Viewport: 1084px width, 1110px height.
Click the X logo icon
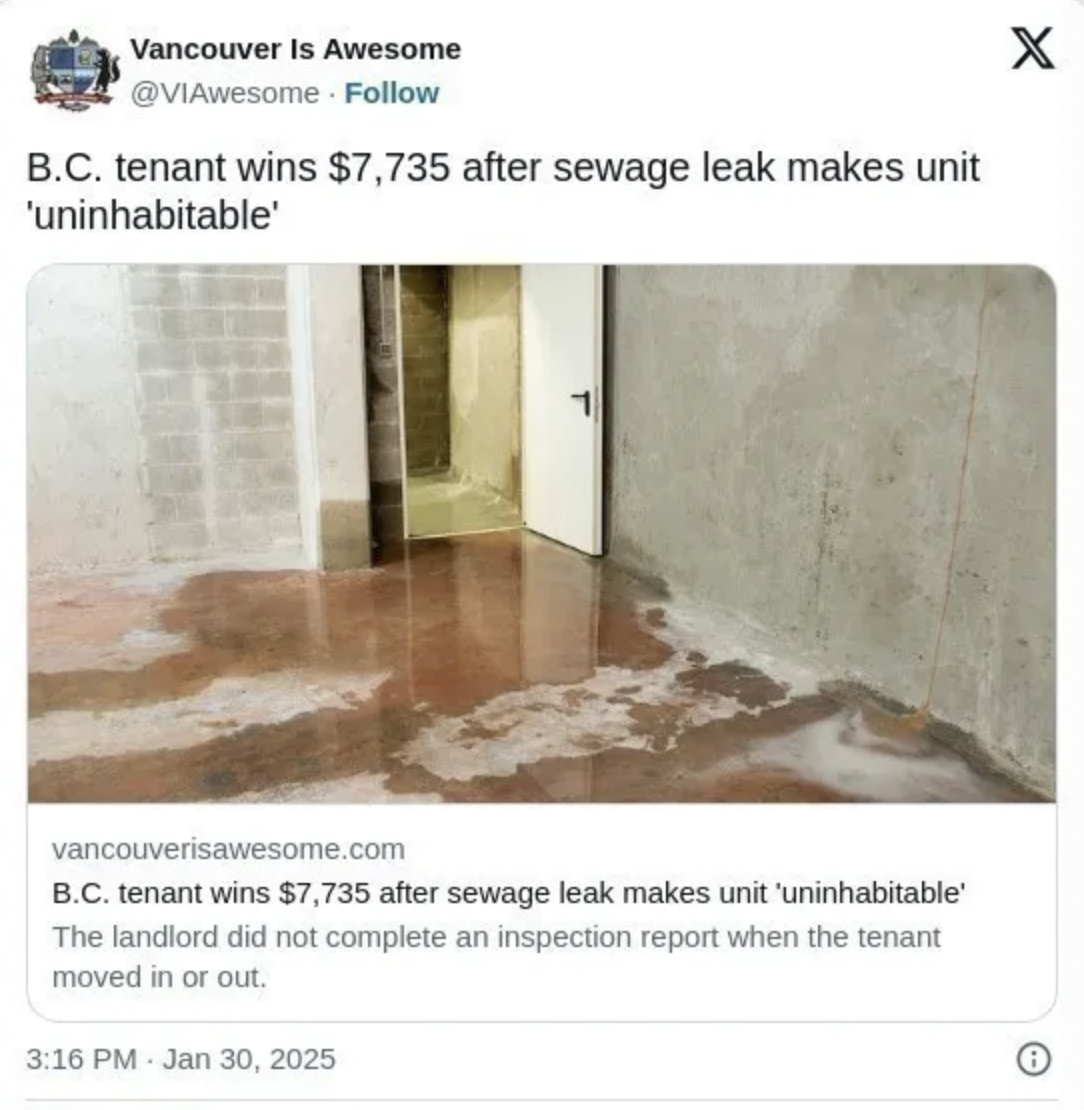coord(1033,49)
